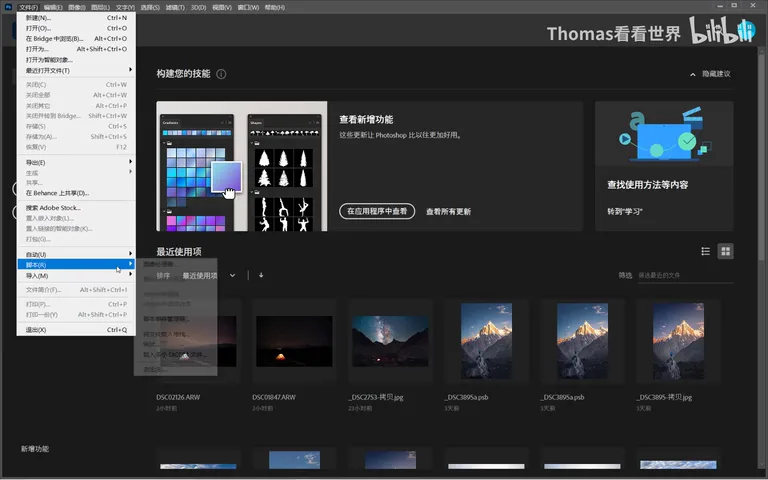This screenshot has width=768, height=480.
Task: Click the Photoshop Ps logo icon
Action: pyautogui.click(x=8, y=7)
